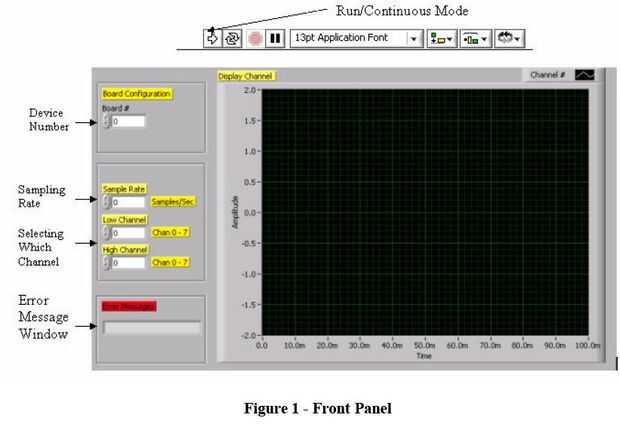Click the 100.0m time axis value
This screenshot has width=620, height=424.
click(x=588, y=346)
